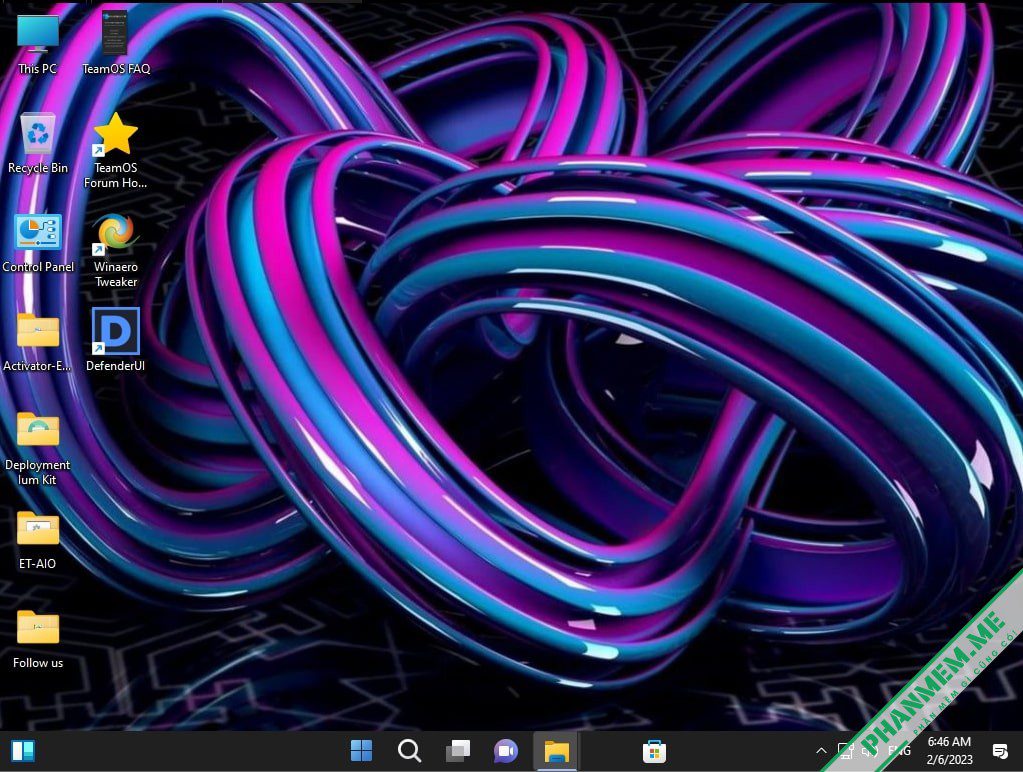1023x772 pixels.
Task: Launch Microsoft Store from the taskbar
Action: 654,751
